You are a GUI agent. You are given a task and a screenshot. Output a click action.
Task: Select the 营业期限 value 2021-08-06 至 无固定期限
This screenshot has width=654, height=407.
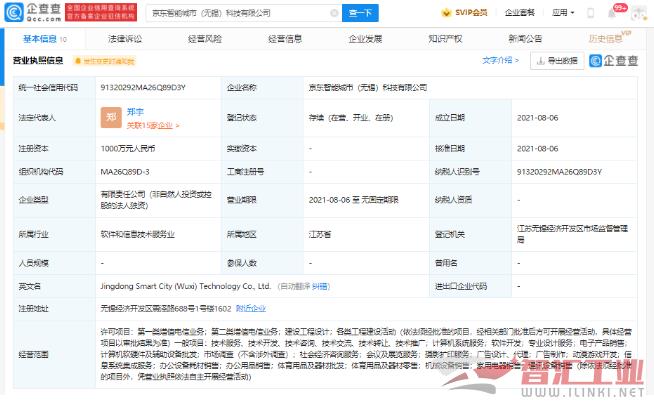tap(353, 200)
